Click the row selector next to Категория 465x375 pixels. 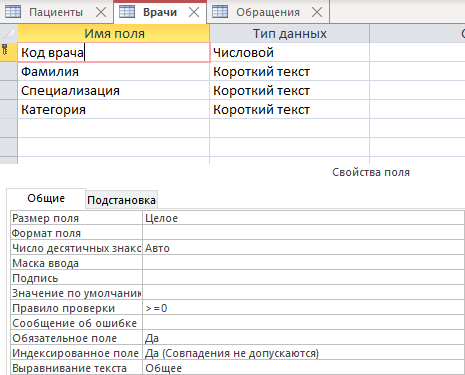[9, 109]
